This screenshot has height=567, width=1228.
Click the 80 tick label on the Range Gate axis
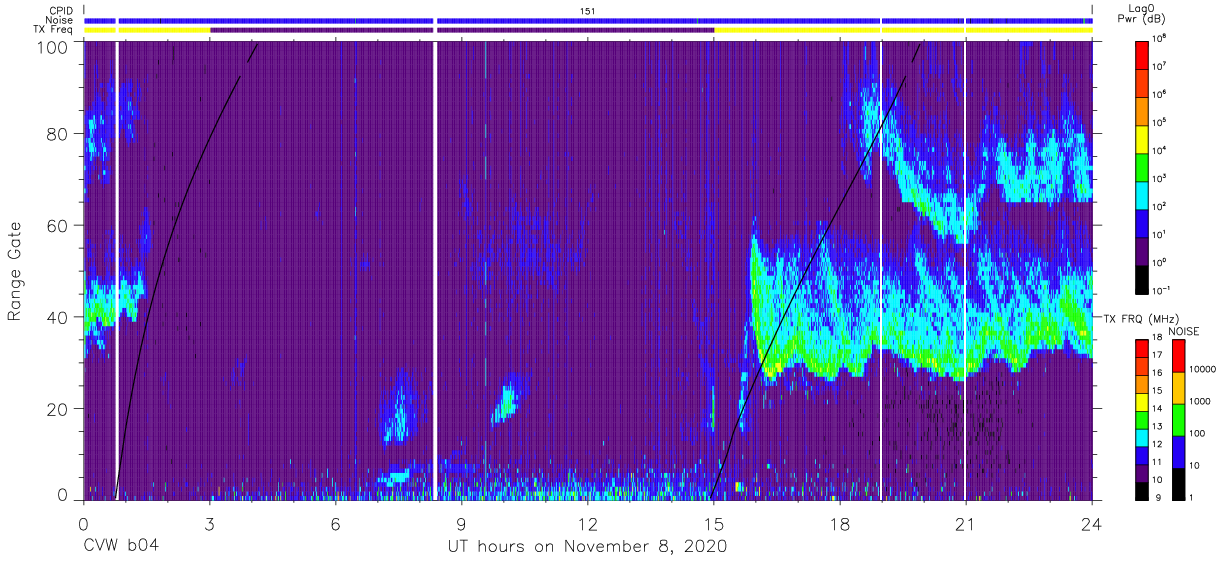click(x=57, y=134)
